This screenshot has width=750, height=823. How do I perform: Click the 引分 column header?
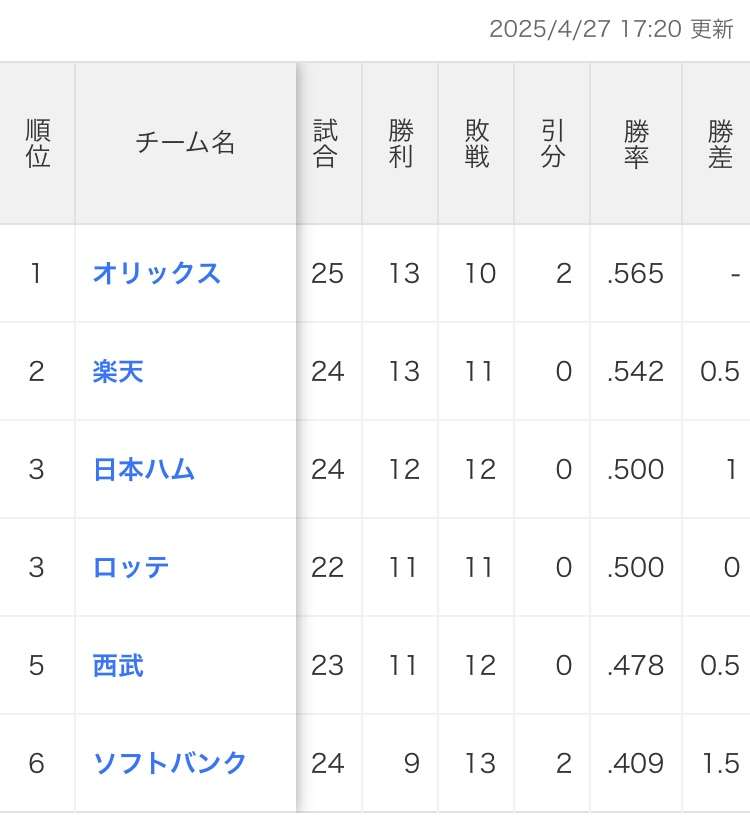click(553, 143)
